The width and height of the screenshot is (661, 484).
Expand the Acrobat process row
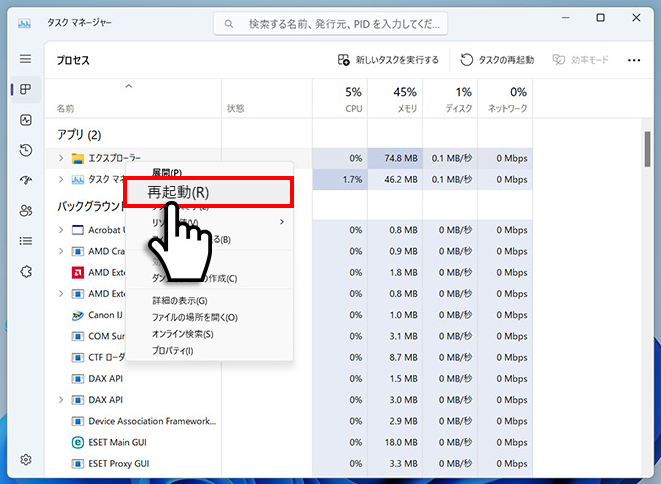(61, 230)
